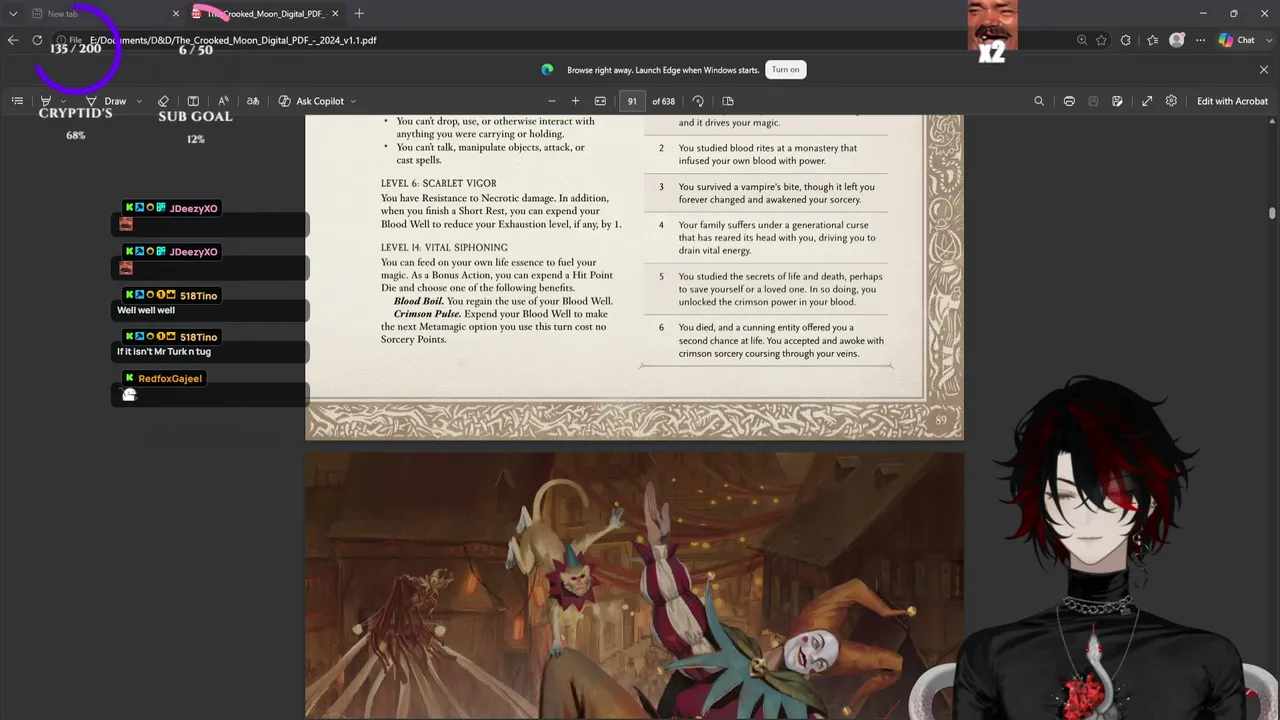The height and width of the screenshot is (720, 1280).
Task: Select the Draw tool
Action: click(106, 101)
